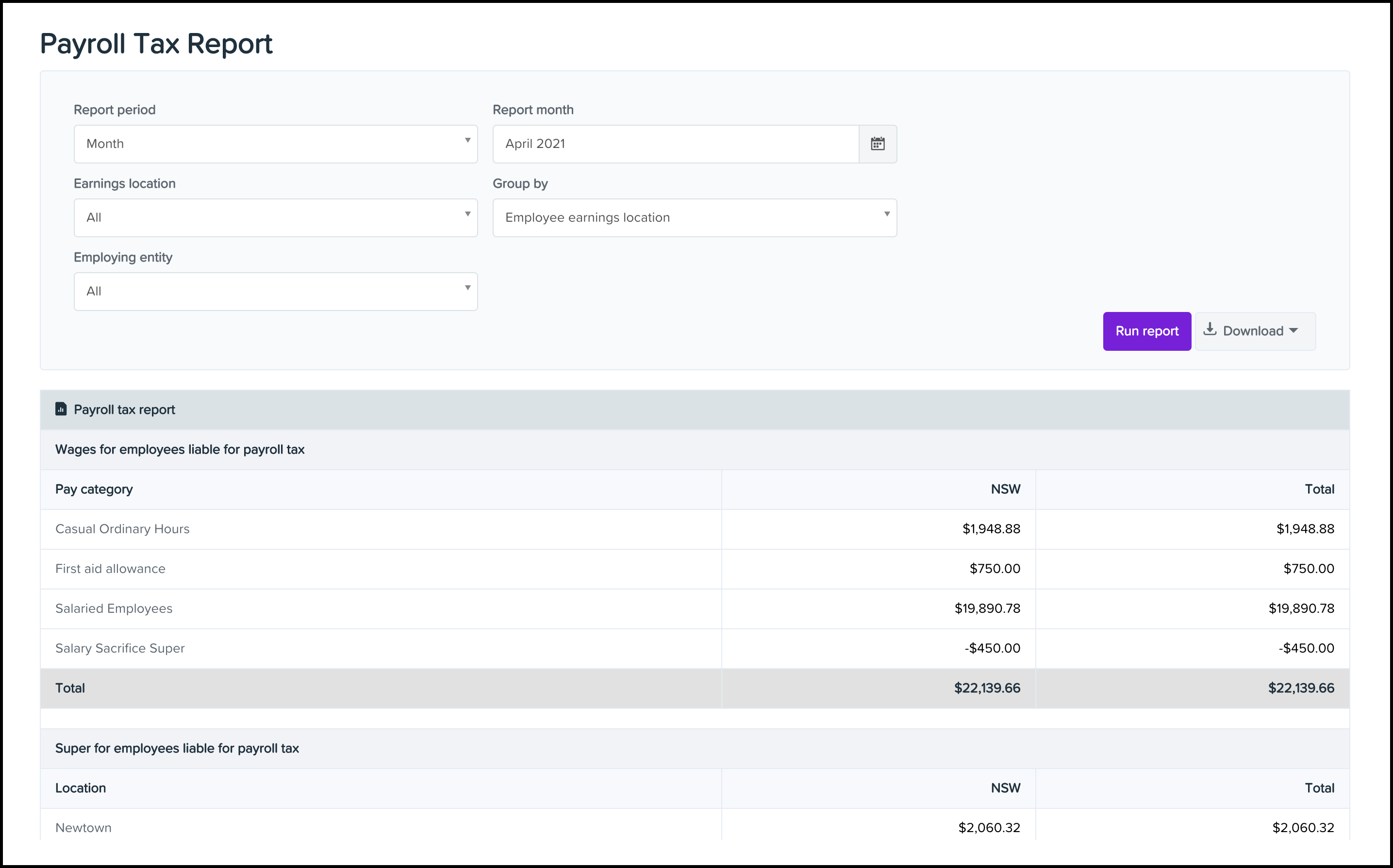Open the Earnings location dropdown
The image size is (1393, 868).
[276, 217]
